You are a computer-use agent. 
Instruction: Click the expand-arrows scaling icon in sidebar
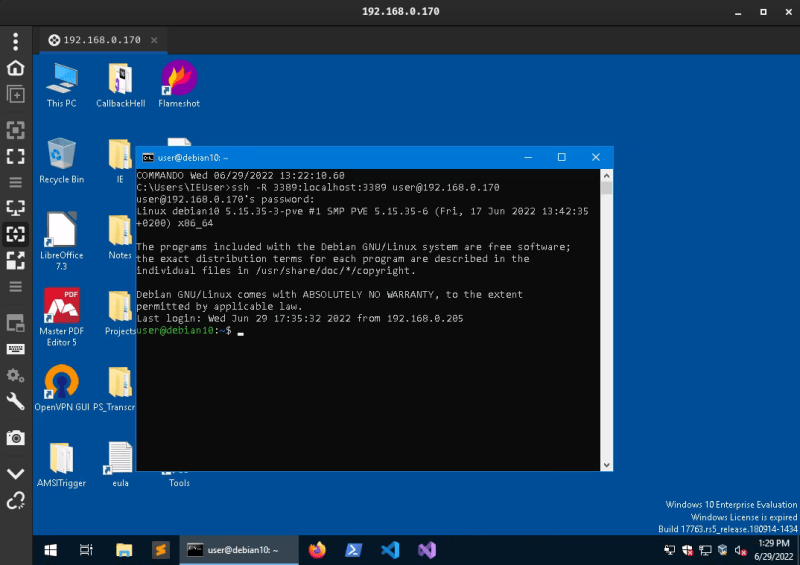coord(15,260)
